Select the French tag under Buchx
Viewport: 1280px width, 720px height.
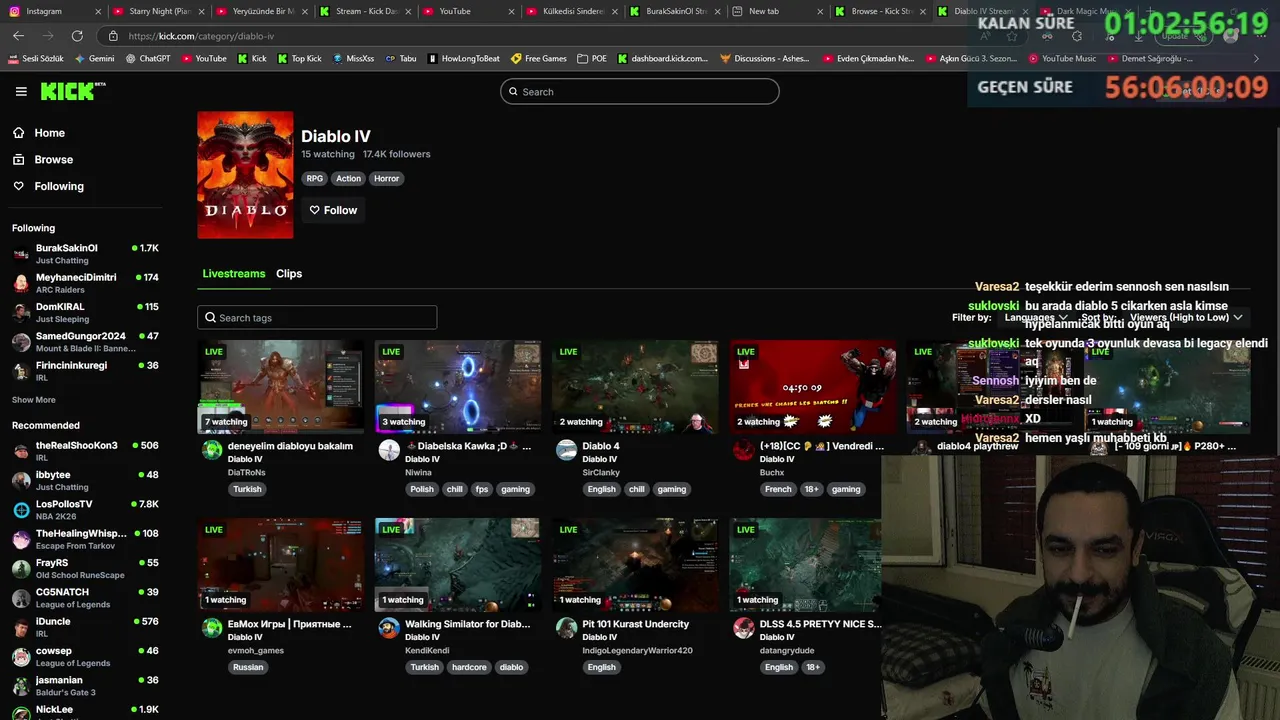point(778,490)
